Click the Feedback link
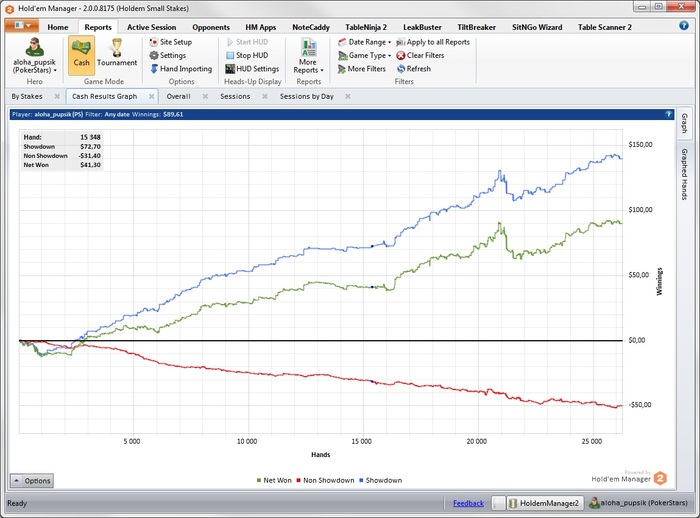The width and height of the screenshot is (700, 518). (x=468, y=503)
